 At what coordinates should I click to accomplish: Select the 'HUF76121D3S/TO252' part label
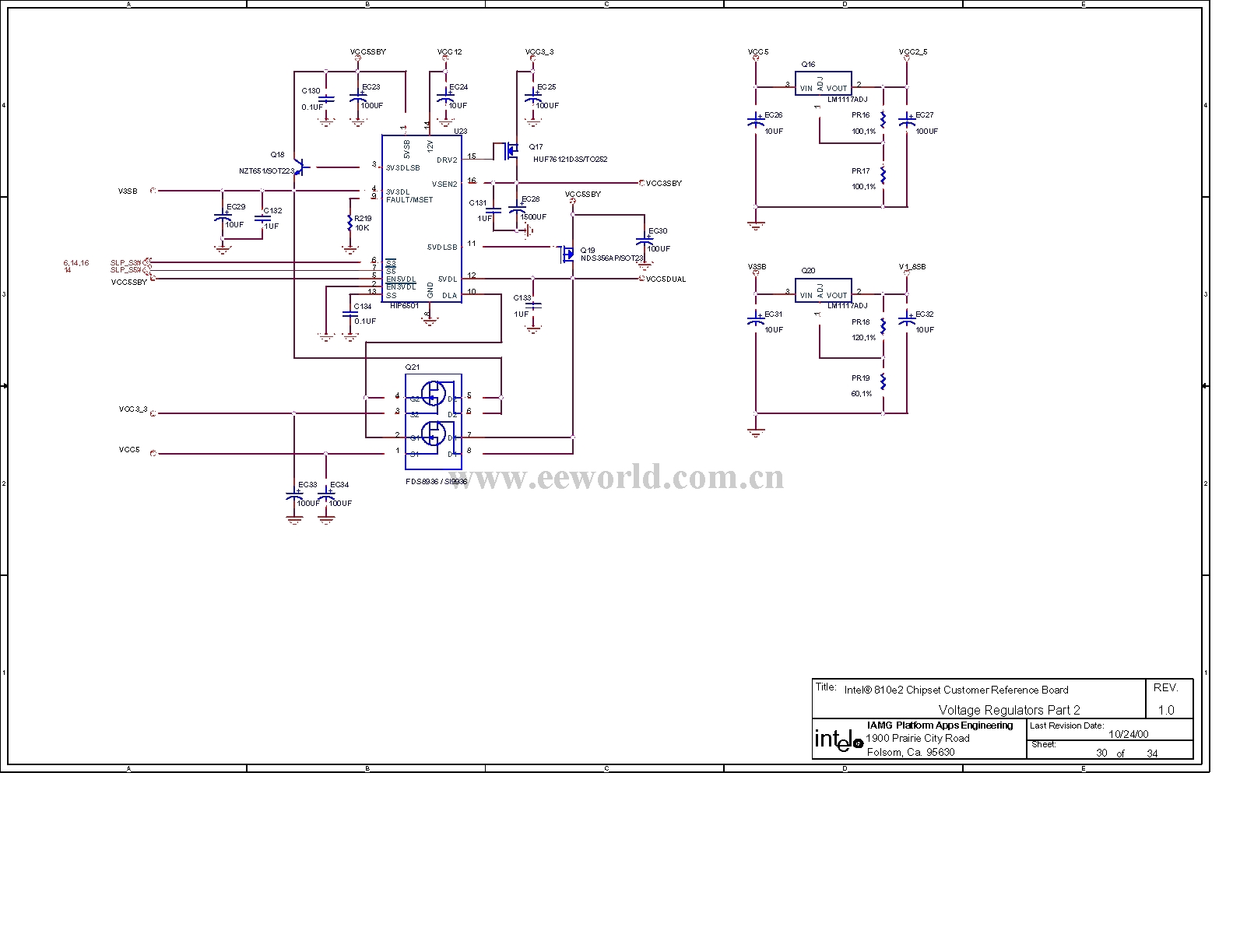[x=570, y=160]
